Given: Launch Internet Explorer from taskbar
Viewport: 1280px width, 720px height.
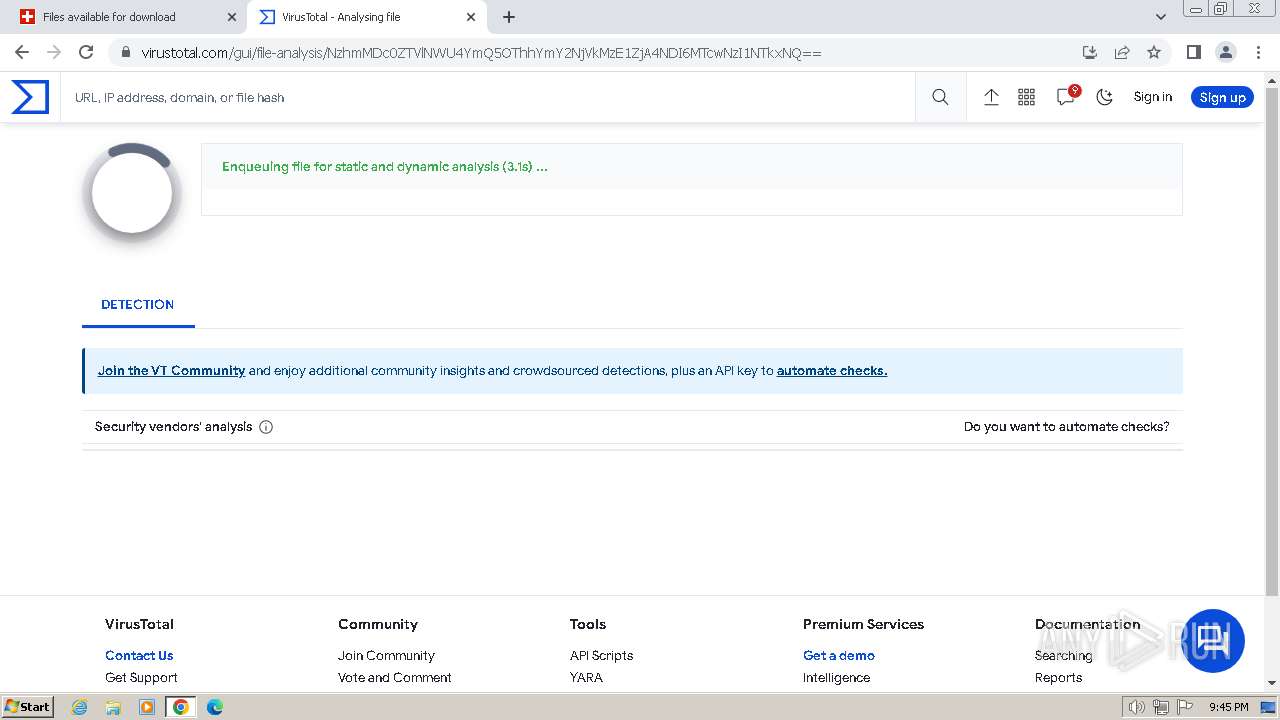Looking at the screenshot, I should pyautogui.click(x=80, y=707).
